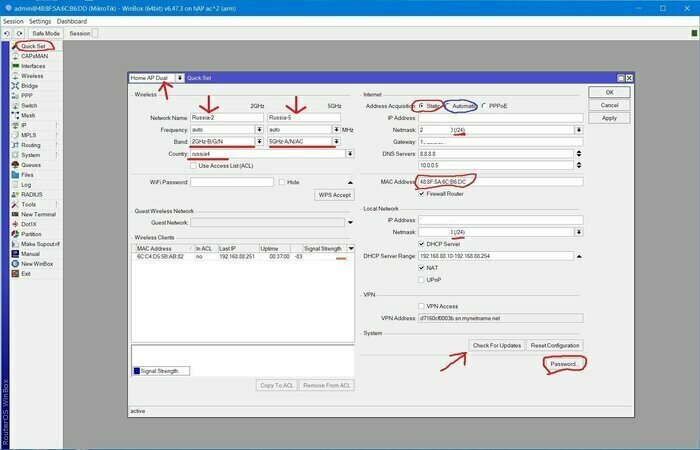Click Reset Configuration
Screen dimensions: 700x450
click(555, 345)
